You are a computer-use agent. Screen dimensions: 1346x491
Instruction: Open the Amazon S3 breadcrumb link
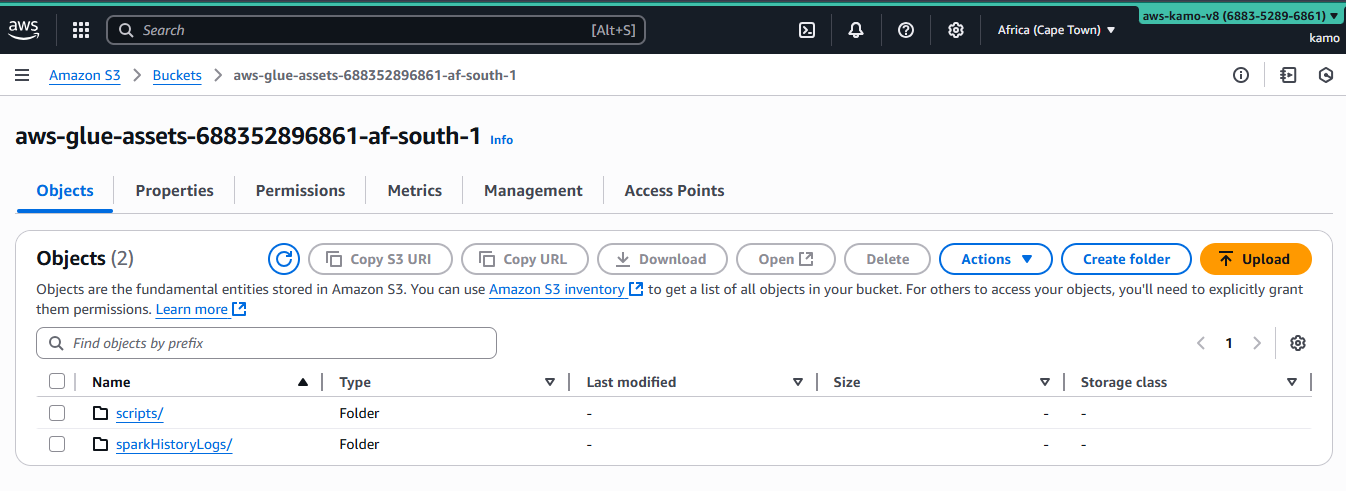pos(85,75)
